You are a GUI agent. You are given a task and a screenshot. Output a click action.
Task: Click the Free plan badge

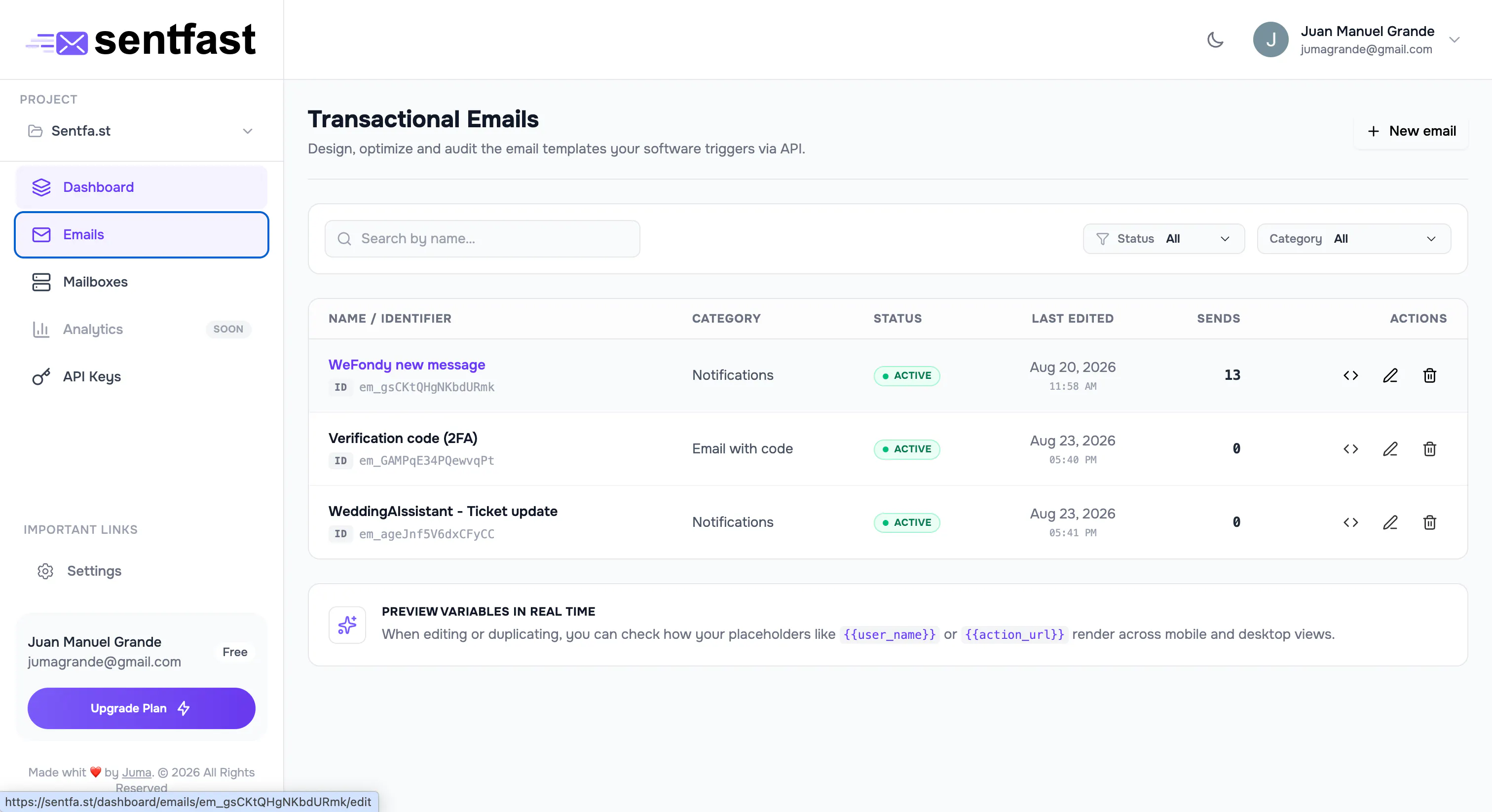(x=234, y=652)
